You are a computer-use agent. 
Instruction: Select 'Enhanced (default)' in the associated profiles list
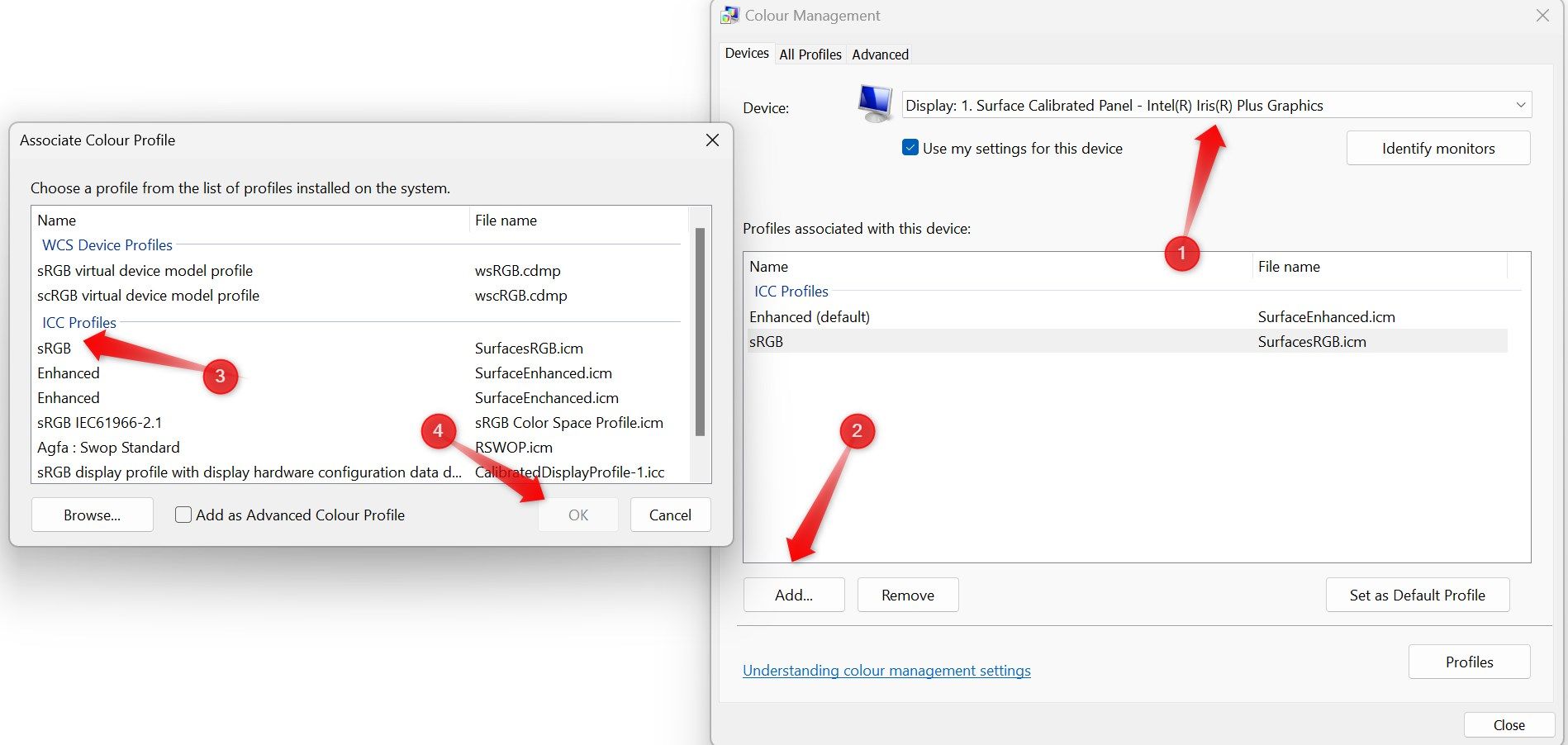(810, 316)
